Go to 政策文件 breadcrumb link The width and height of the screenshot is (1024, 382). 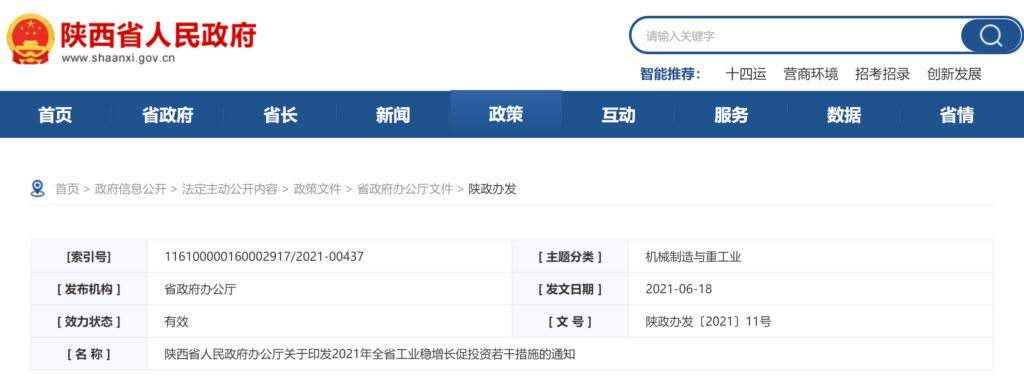pos(317,189)
